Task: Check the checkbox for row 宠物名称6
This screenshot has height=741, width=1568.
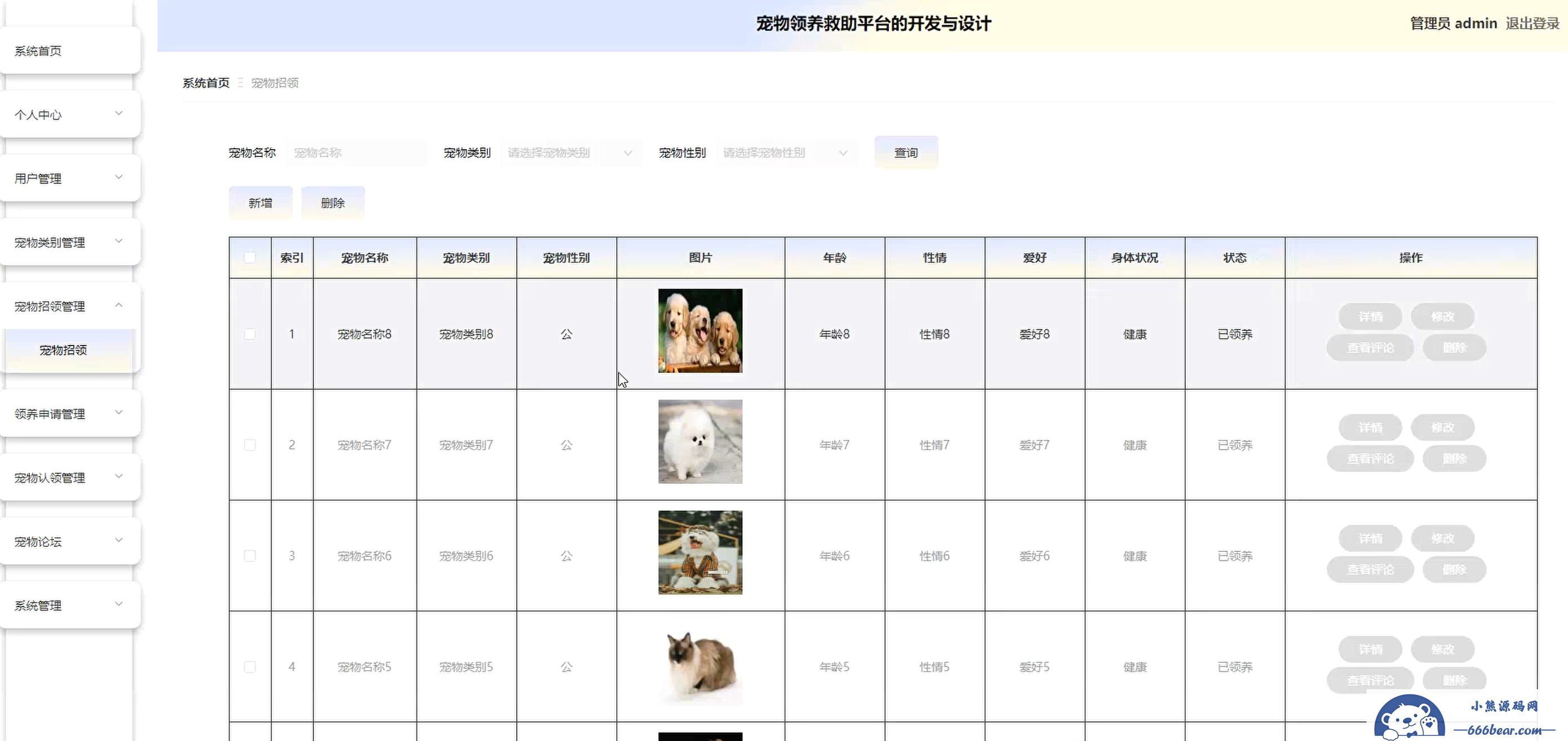Action: [249, 555]
